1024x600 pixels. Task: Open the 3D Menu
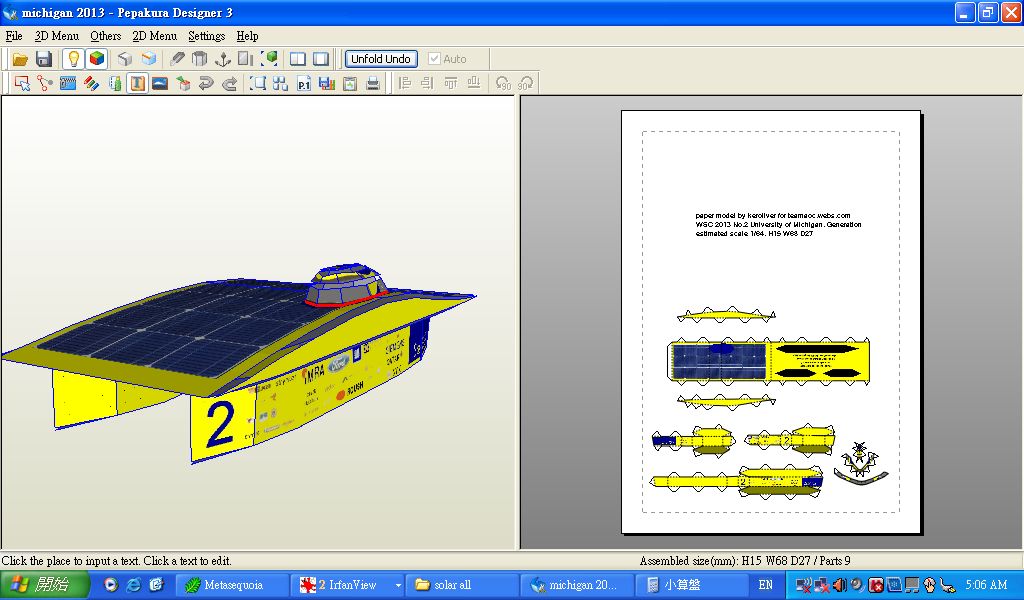(56, 36)
